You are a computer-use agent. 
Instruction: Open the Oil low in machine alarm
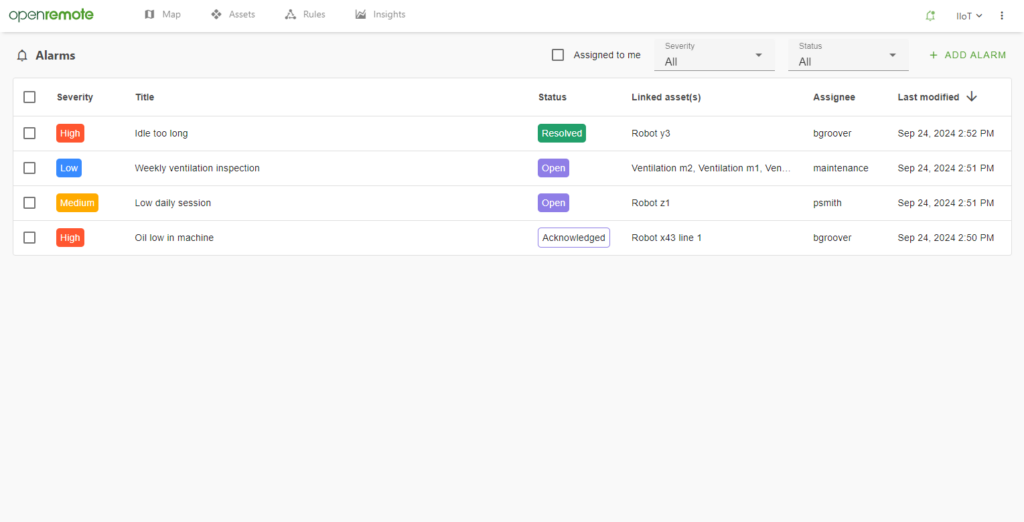tap(174, 238)
